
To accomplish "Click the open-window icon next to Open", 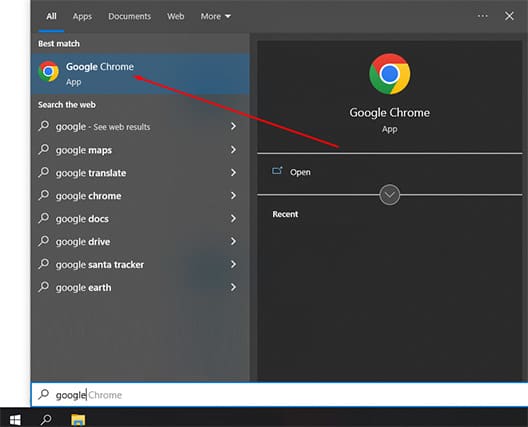I will click(x=277, y=171).
